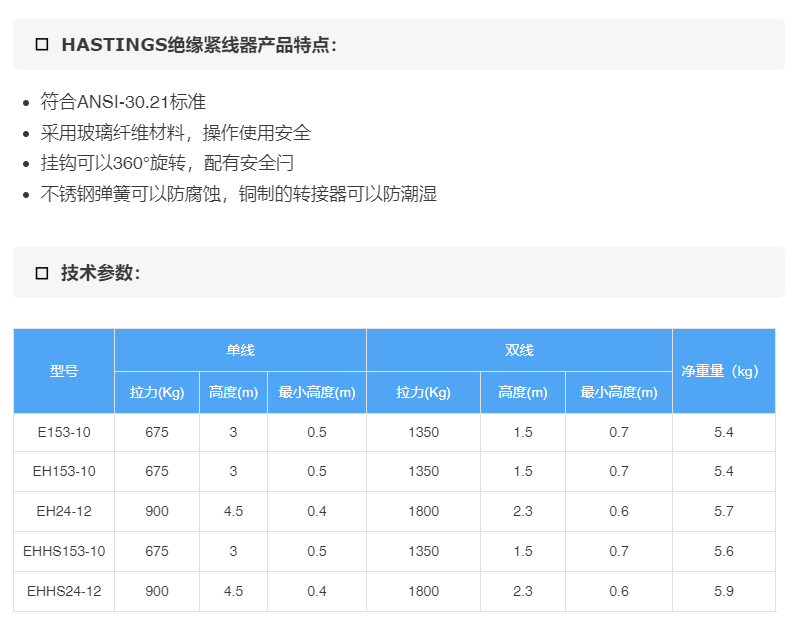The image size is (800, 631).
Task: Click the 最小高度(m) header under 单线
Action: click(x=317, y=392)
